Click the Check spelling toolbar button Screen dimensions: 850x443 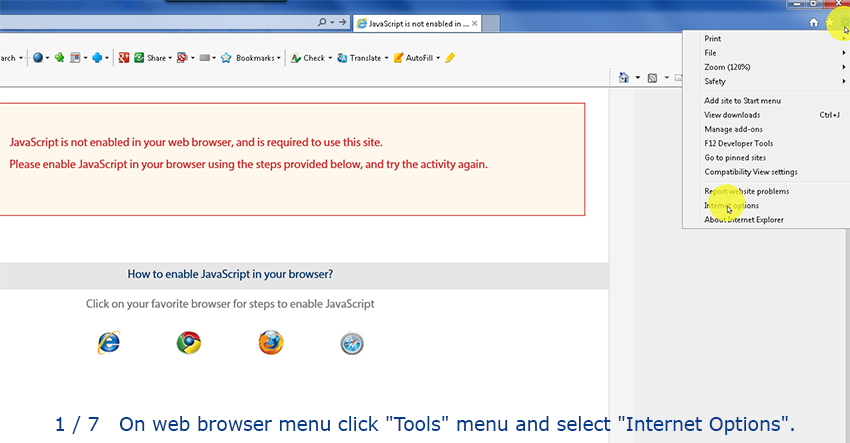[309, 58]
